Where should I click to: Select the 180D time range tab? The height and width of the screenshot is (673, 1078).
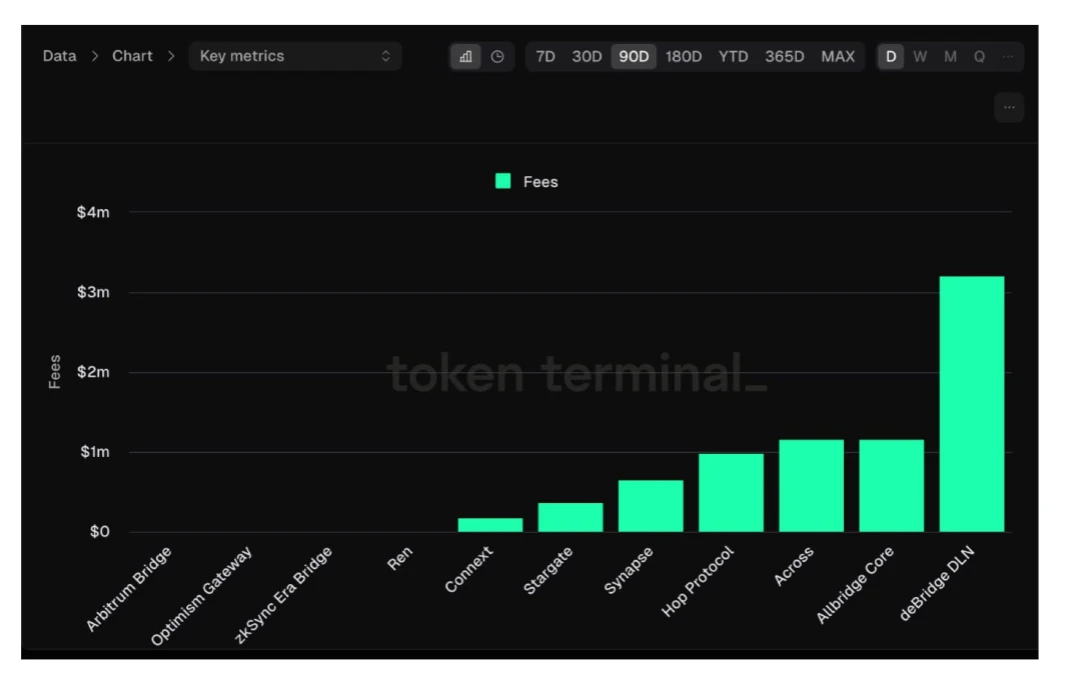point(684,57)
